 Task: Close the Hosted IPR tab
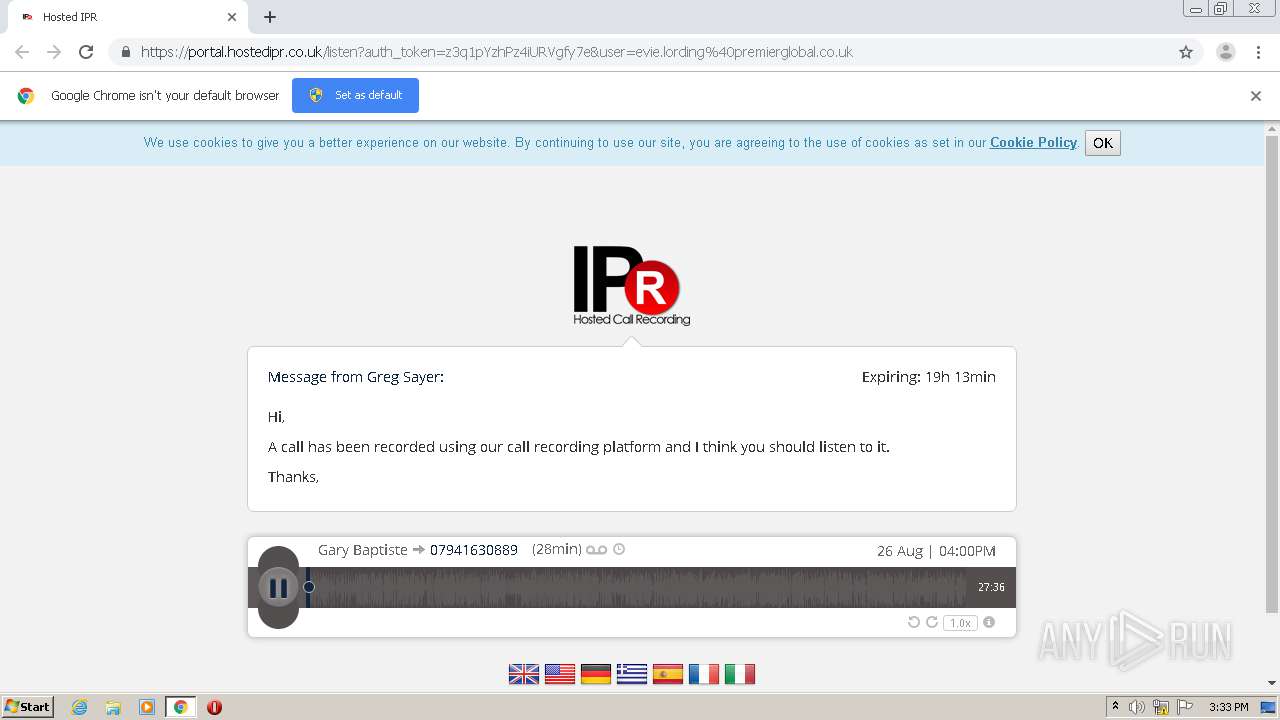[x=231, y=17]
